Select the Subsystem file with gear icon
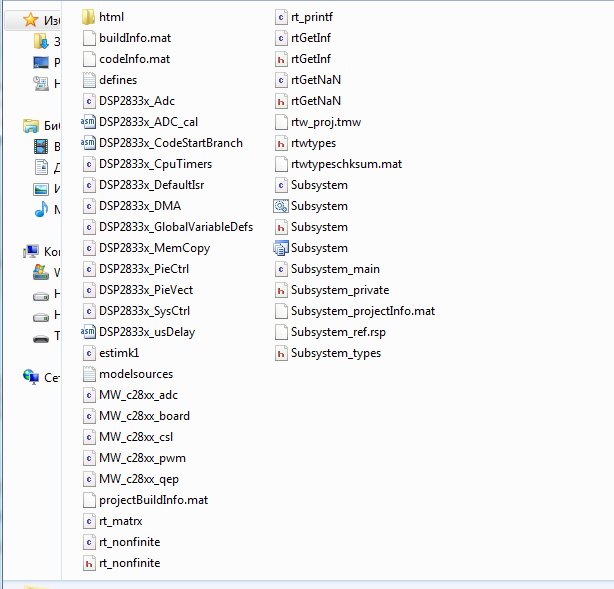614x589 pixels. click(281, 206)
